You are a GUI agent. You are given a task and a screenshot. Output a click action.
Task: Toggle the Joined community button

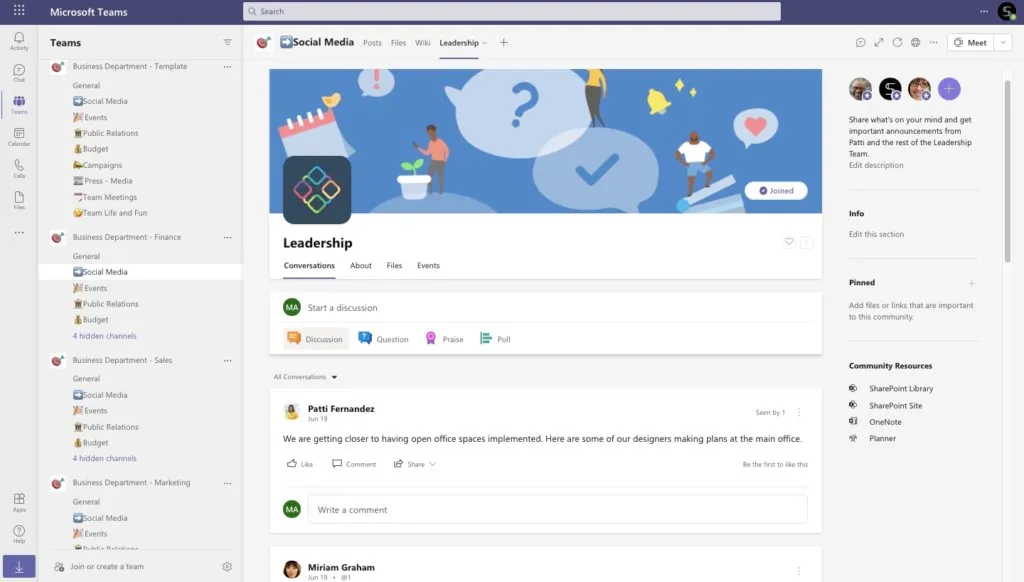[x=776, y=191]
